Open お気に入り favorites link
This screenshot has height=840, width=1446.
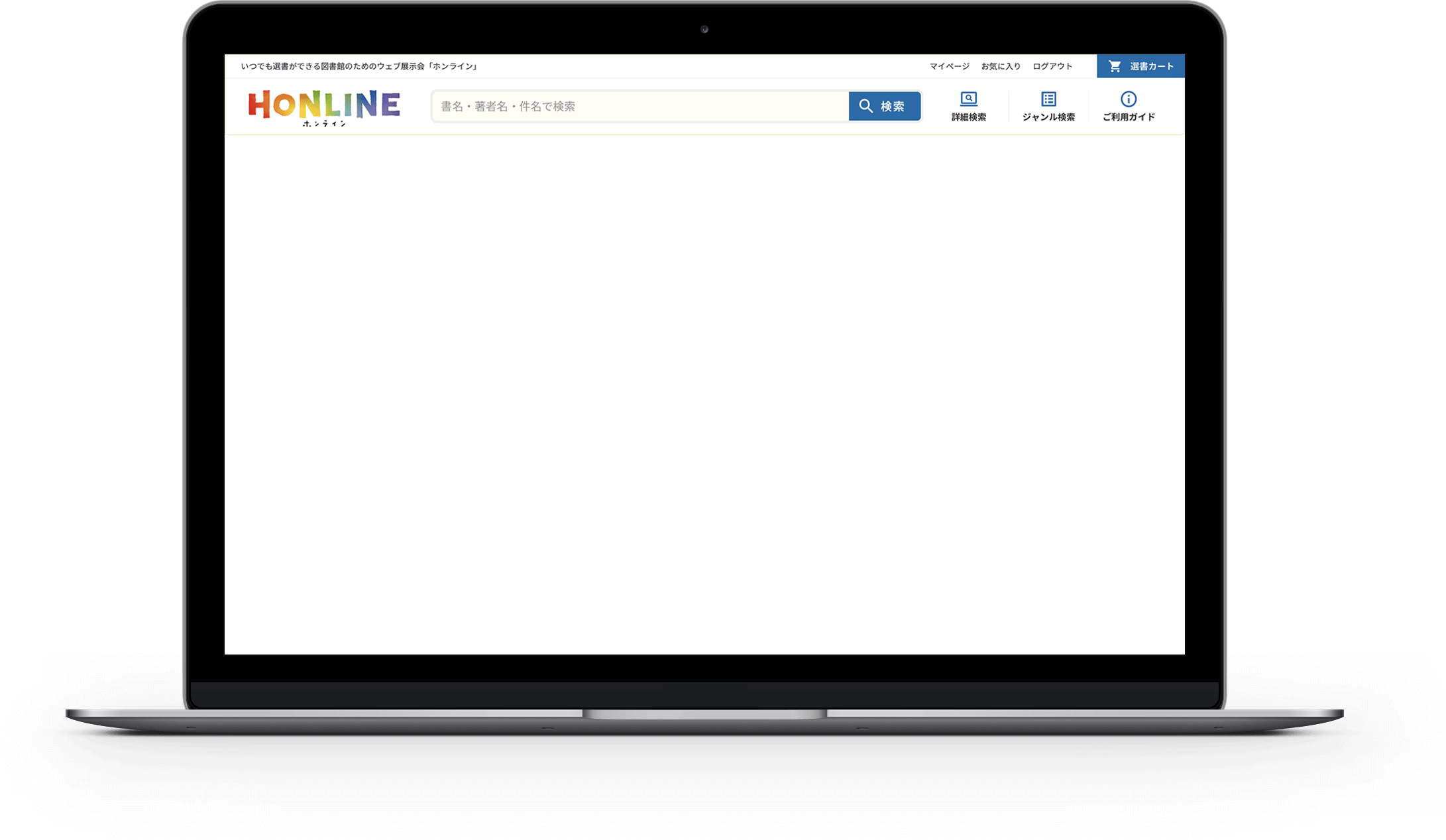[x=1001, y=66]
